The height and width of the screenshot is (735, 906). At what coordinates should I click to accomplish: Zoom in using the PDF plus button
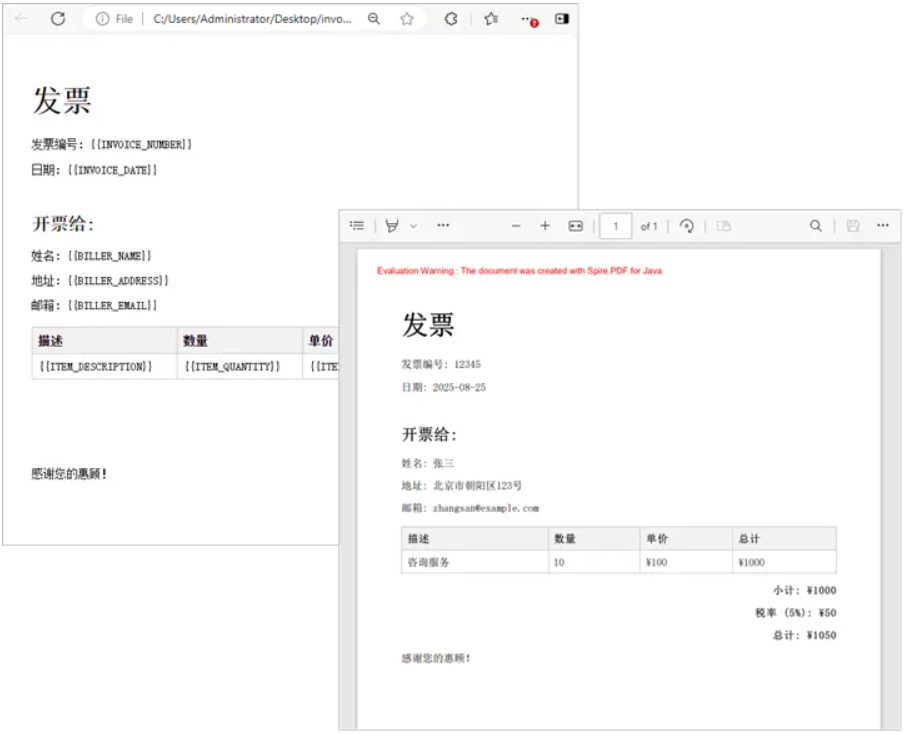(545, 226)
